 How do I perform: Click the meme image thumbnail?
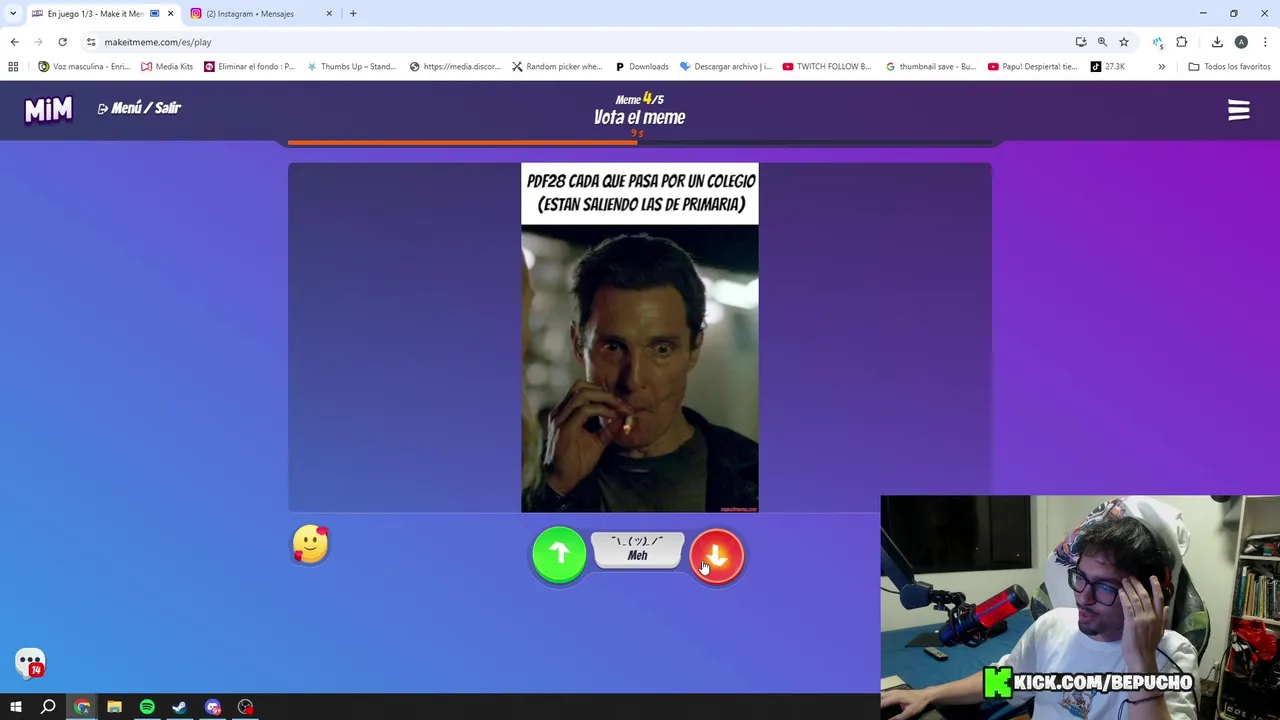[x=640, y=338]
